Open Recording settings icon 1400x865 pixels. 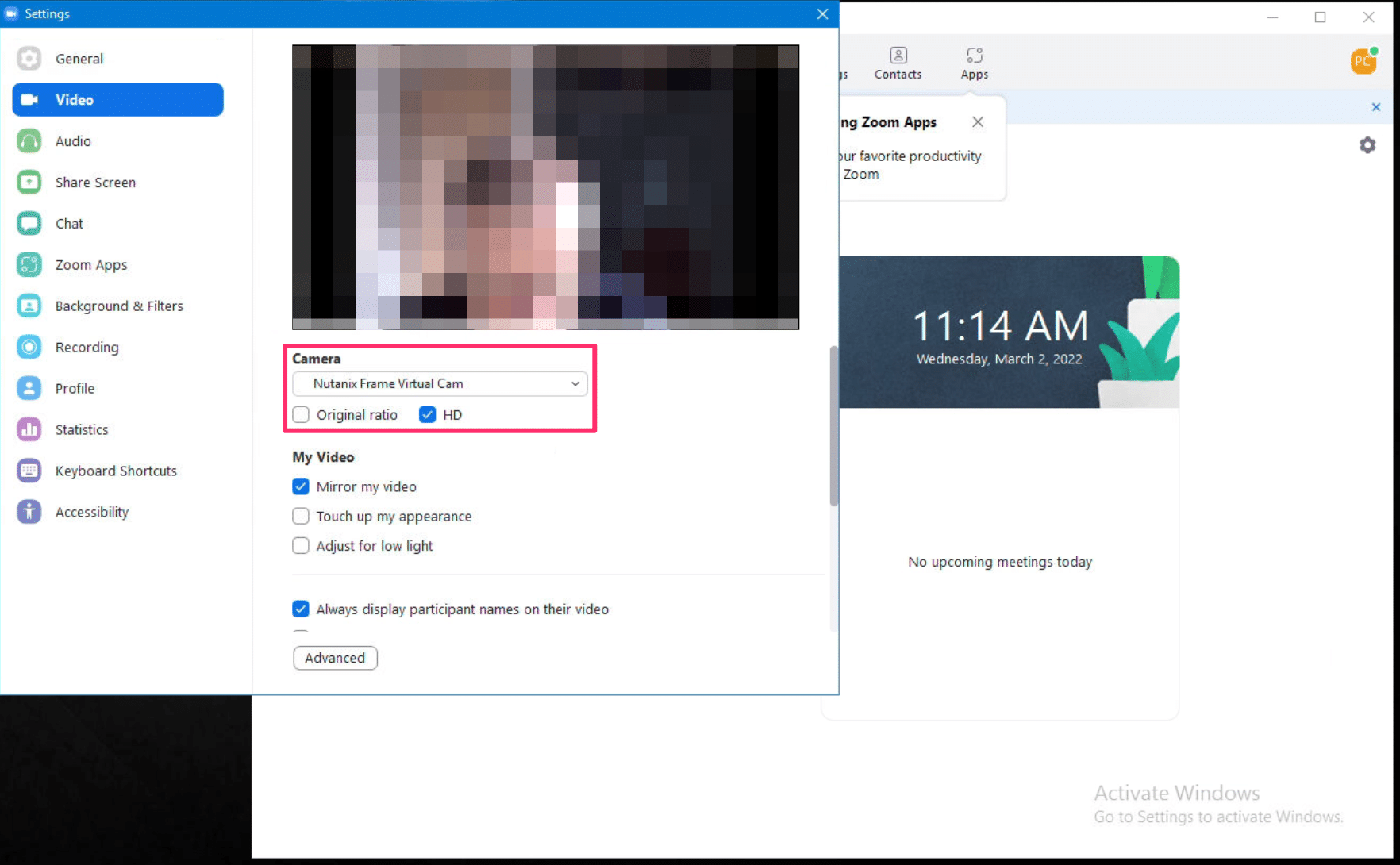(x=29, y=348)
